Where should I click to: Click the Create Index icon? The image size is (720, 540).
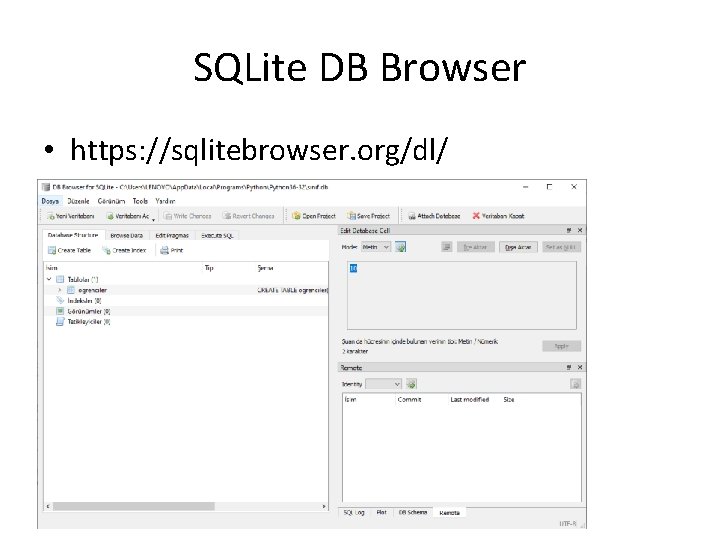tap(107, 250)
